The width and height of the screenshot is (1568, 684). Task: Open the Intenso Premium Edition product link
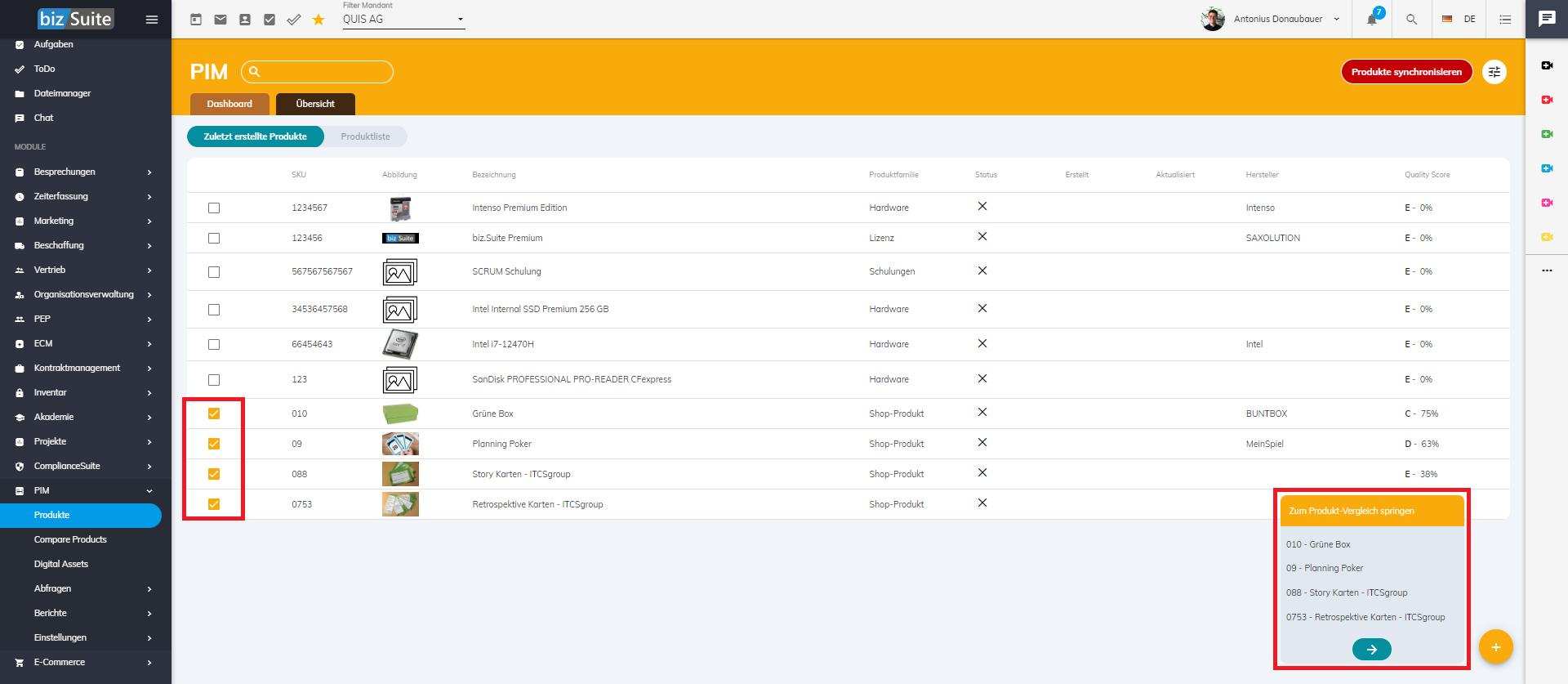click(519, 208)
